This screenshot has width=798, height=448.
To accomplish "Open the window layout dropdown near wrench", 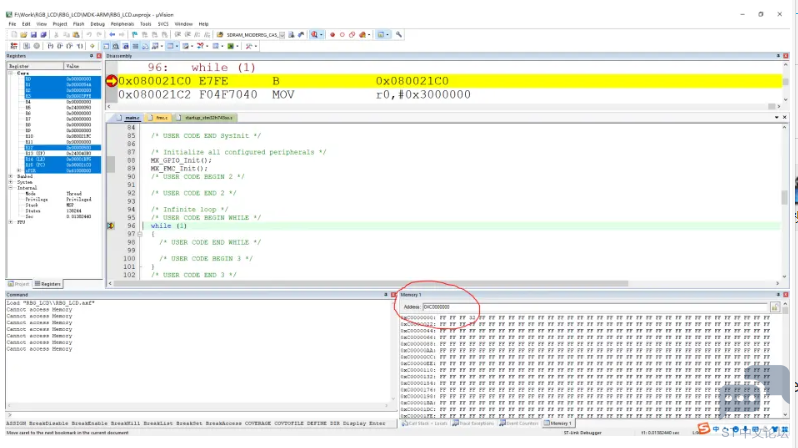I will tap(388, 35).
